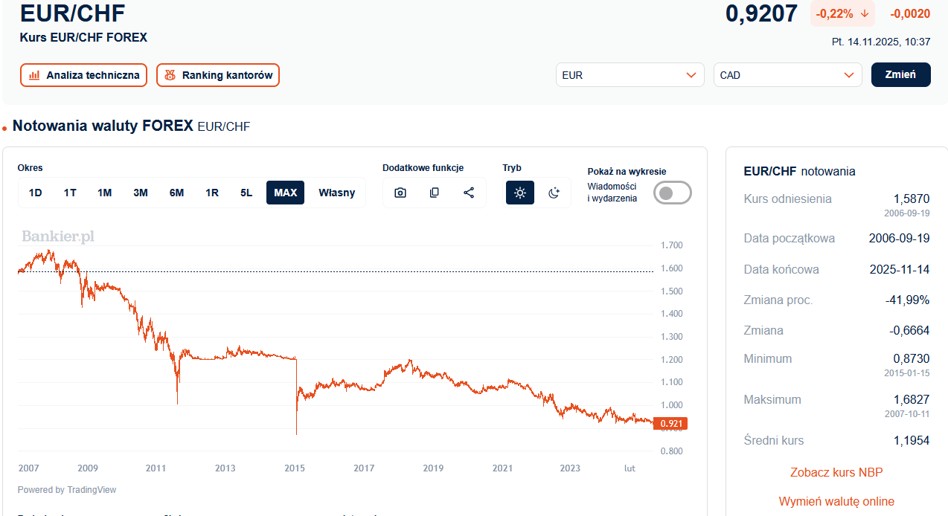The height and width of the screenshot is (516, 948).
Task: Click the copy chart icon
Action: 434,193
